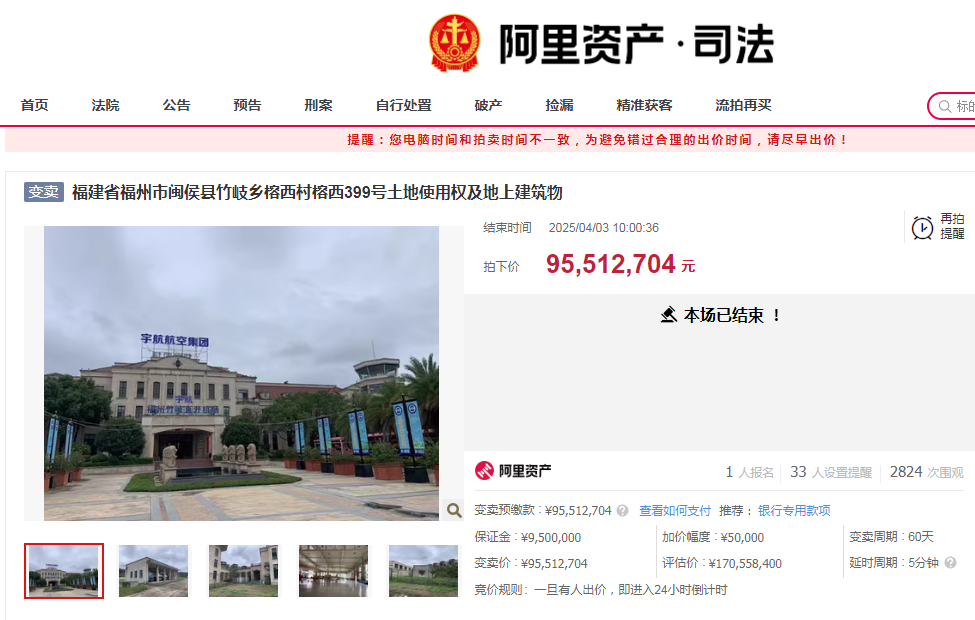
Task: Click the 再拍提醒 reminder button
Action: (951, 226)
